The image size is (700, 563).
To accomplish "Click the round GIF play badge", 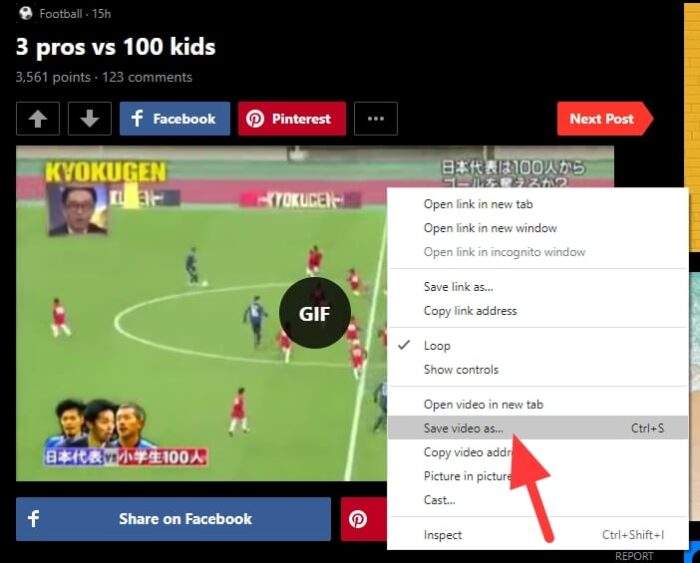I will point(315,313).
